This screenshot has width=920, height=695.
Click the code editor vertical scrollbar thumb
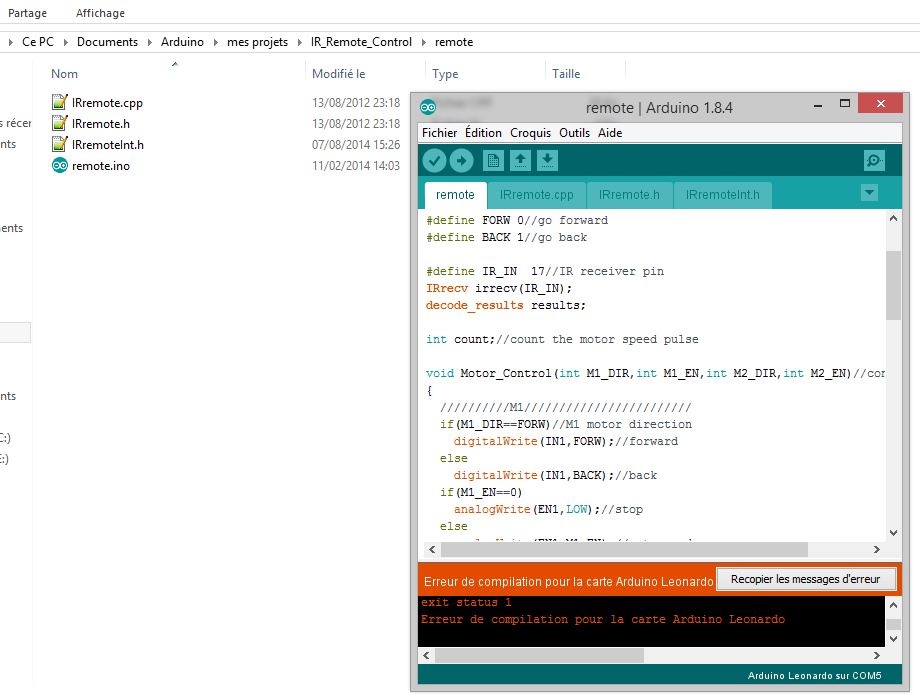point(893,285)
